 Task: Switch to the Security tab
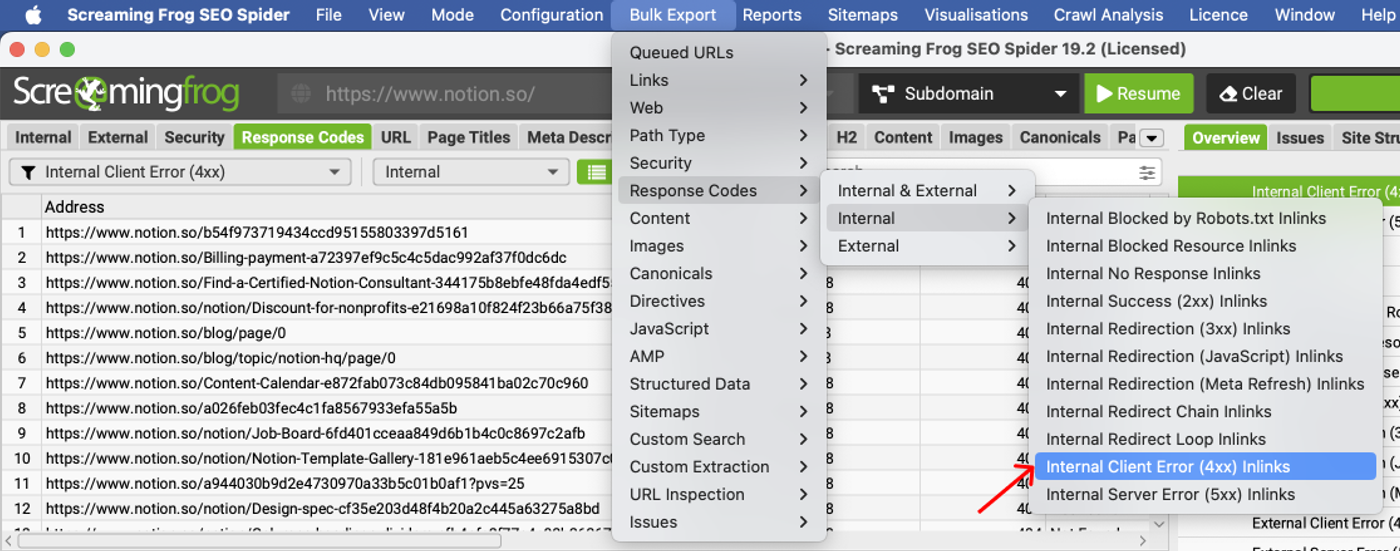194,138
